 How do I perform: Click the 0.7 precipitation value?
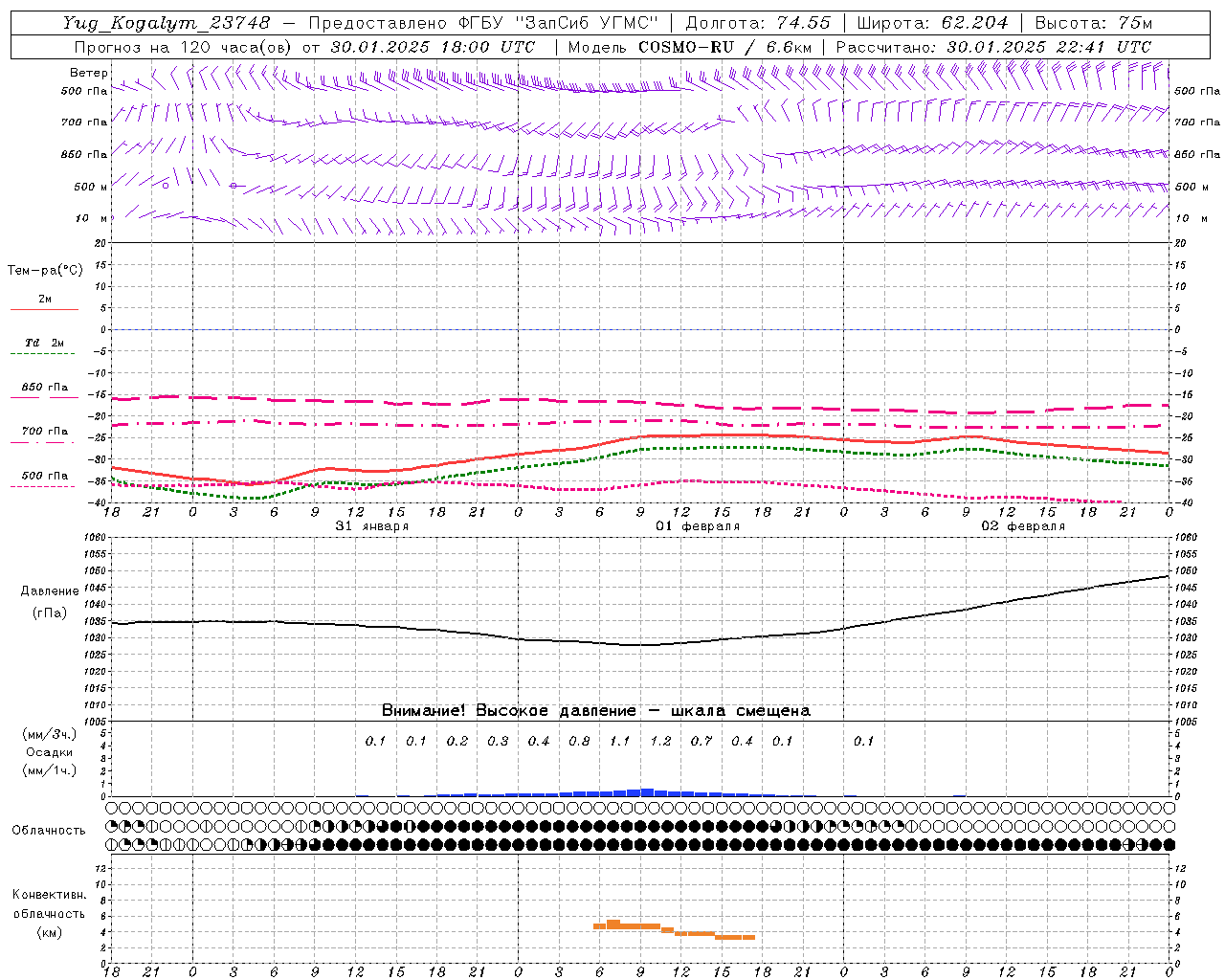point(702,742)
